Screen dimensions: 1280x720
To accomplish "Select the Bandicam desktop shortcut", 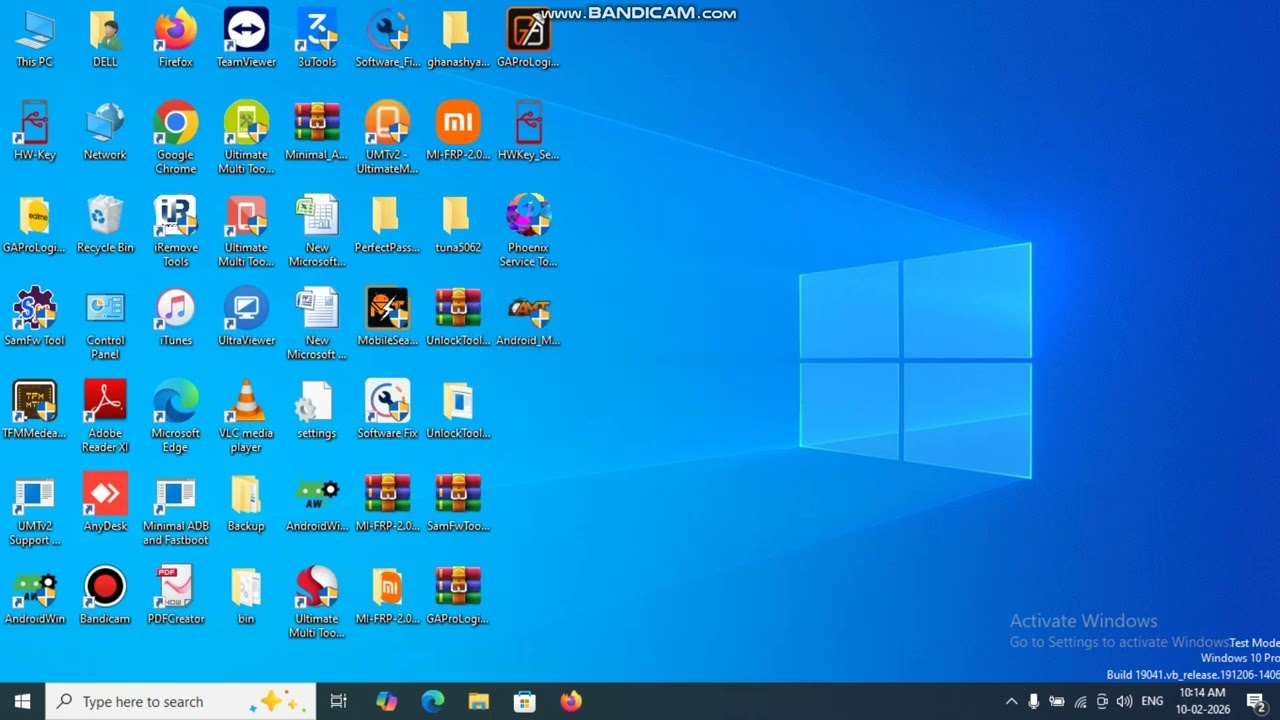I will pos(105,596).
